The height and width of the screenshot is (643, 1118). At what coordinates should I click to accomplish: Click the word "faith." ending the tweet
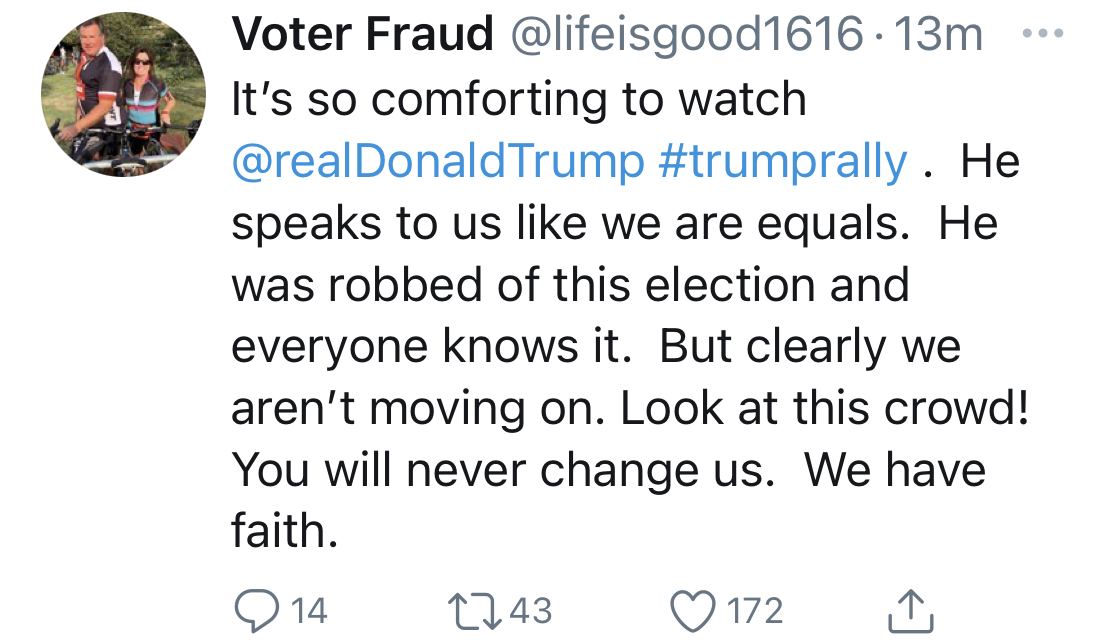click(x=285, y=531)
